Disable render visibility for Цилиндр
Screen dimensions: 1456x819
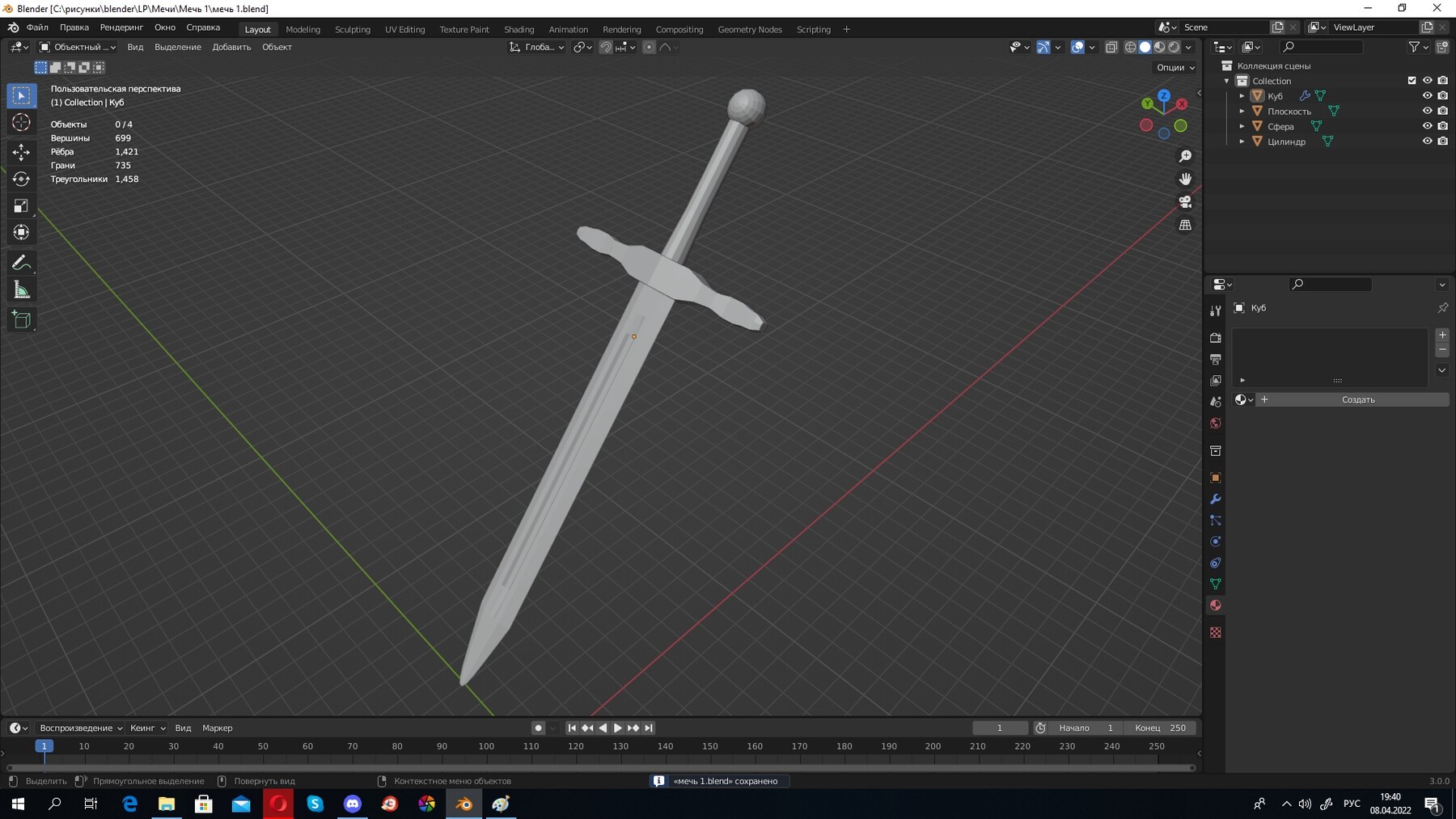click(1442, 141)
